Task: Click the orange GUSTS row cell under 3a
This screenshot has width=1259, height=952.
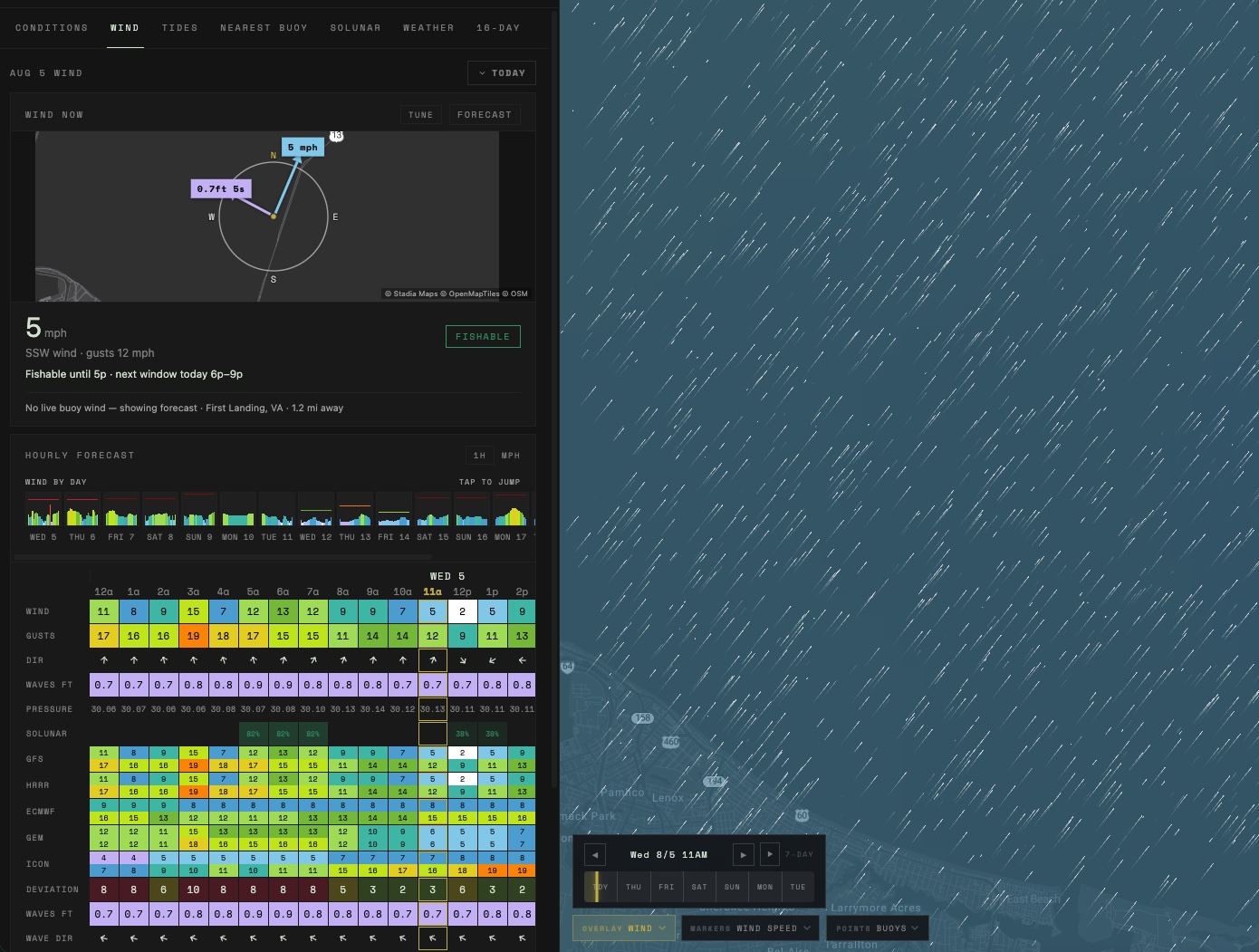Action: 194,636
